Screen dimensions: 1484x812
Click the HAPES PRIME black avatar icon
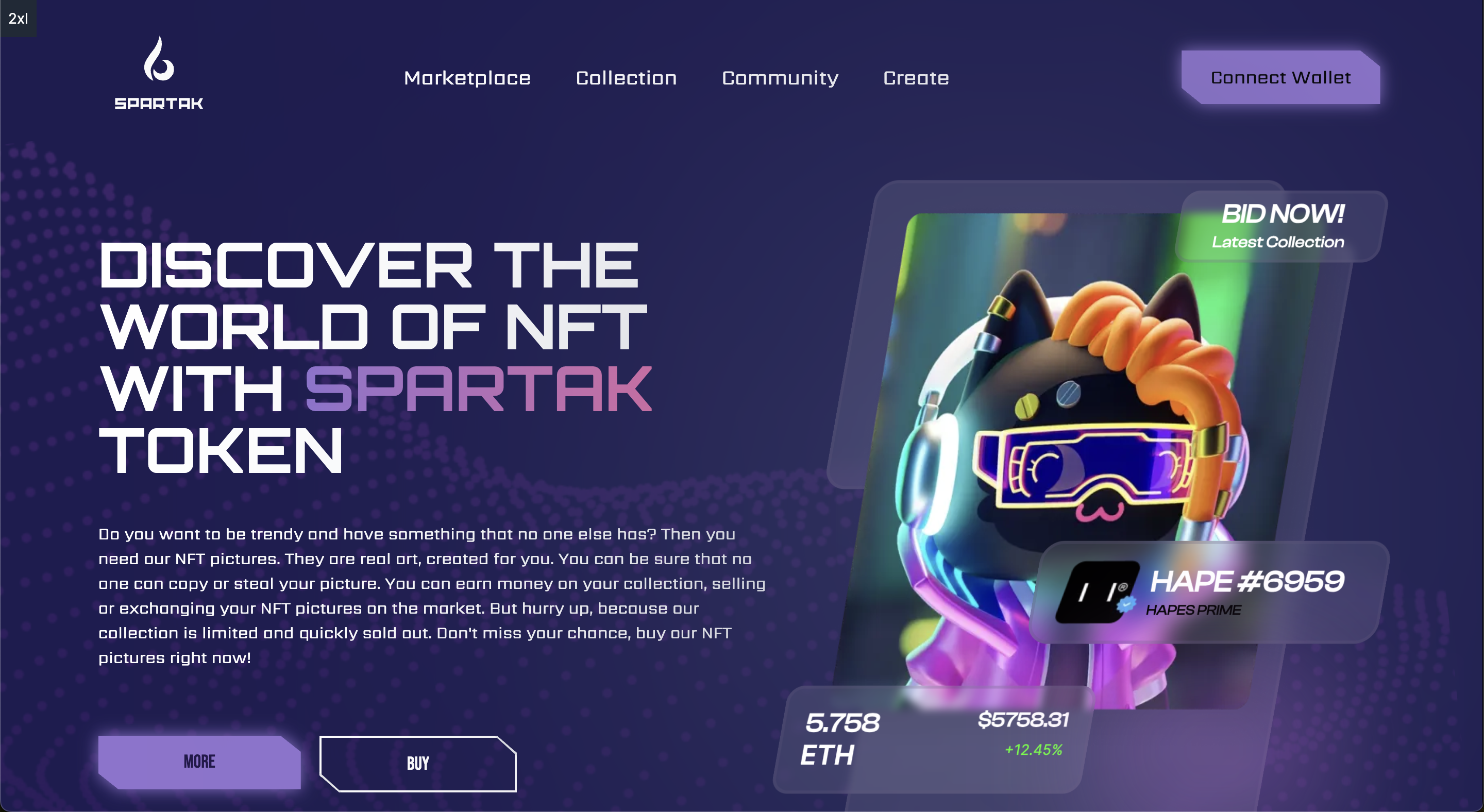[x=1097, y=592]
